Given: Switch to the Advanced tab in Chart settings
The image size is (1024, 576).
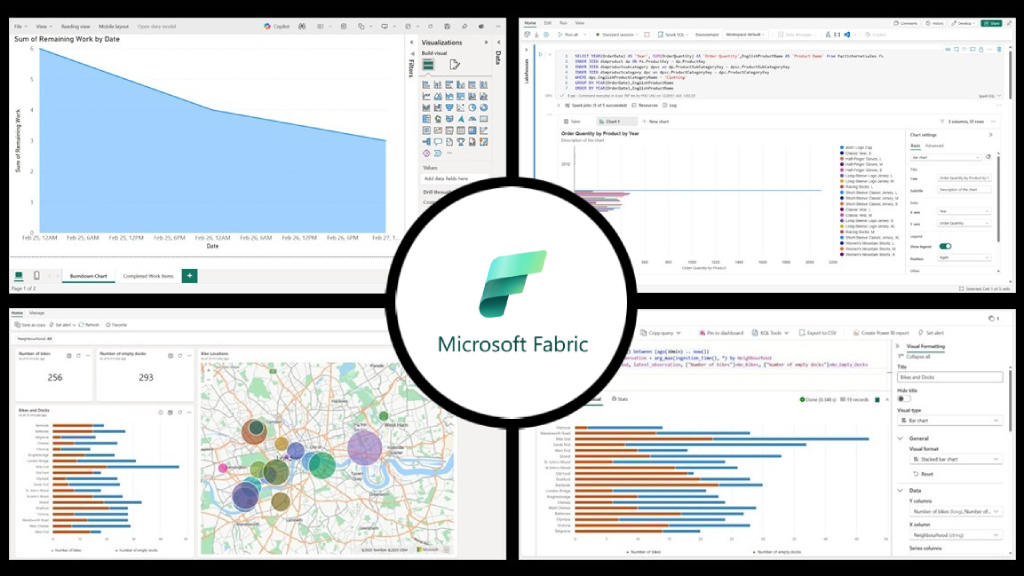Looking at the screenshot, I should tap(935, 146).
